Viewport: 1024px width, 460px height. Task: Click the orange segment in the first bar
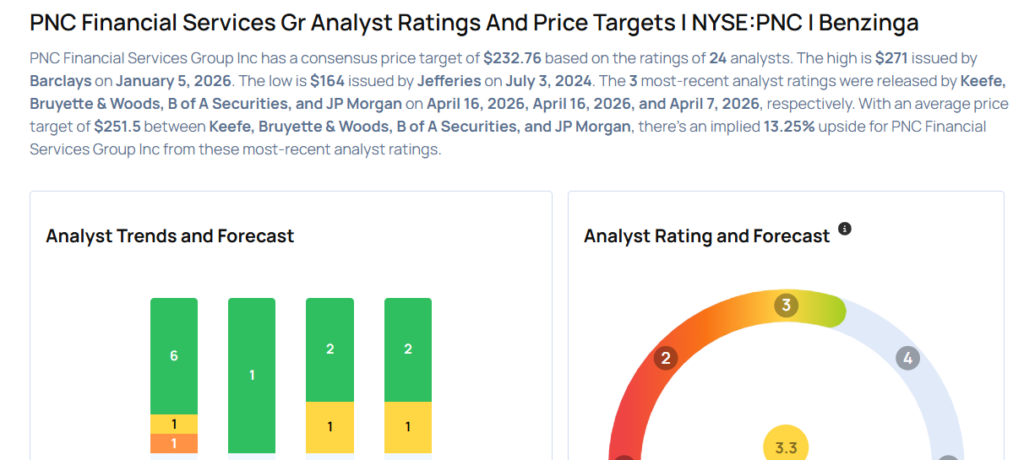tap(174, 443)
